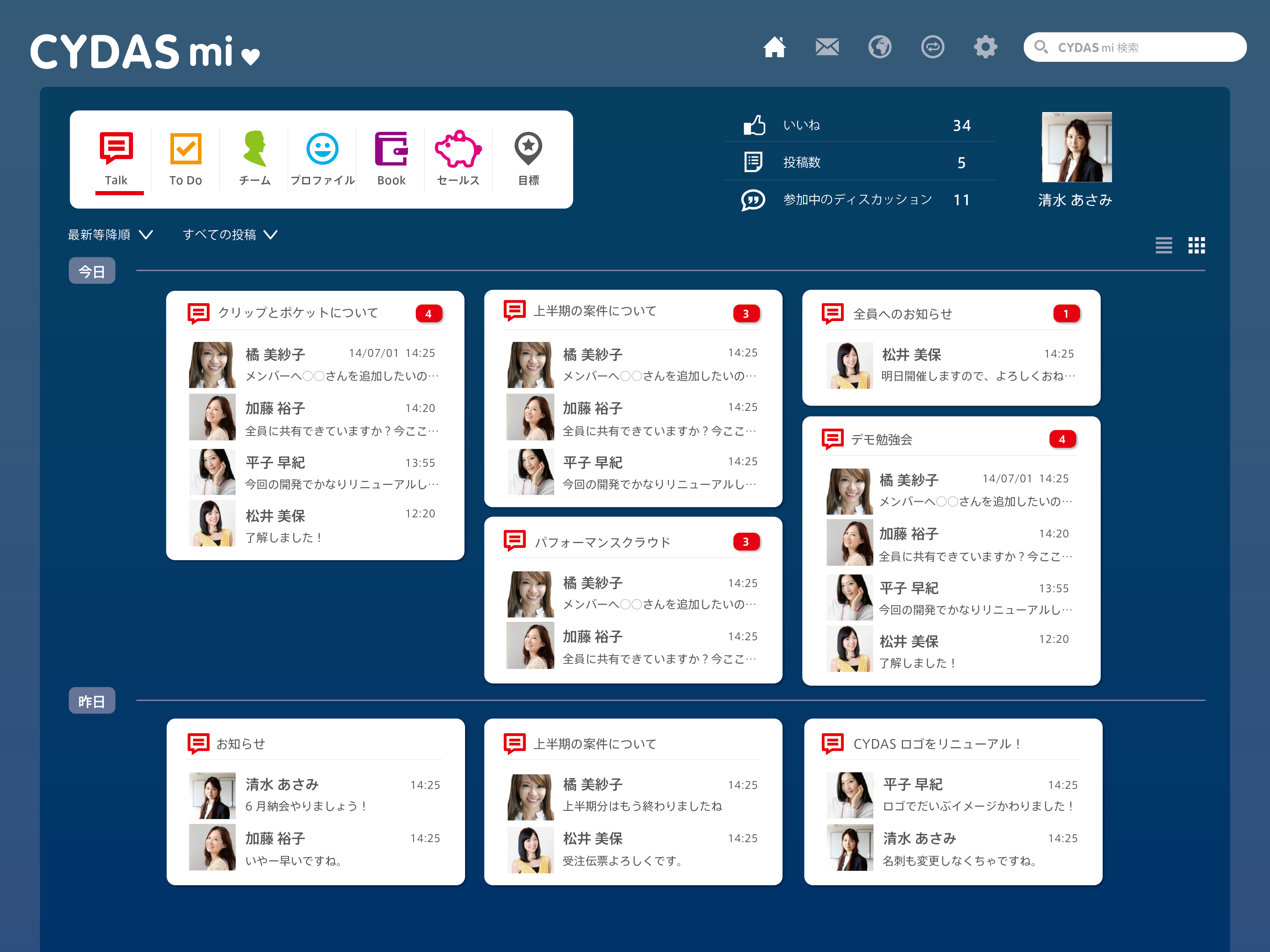Click the CYDAS mi search field
Viewport: 1270px width, 952px height.
(1134, 47)
